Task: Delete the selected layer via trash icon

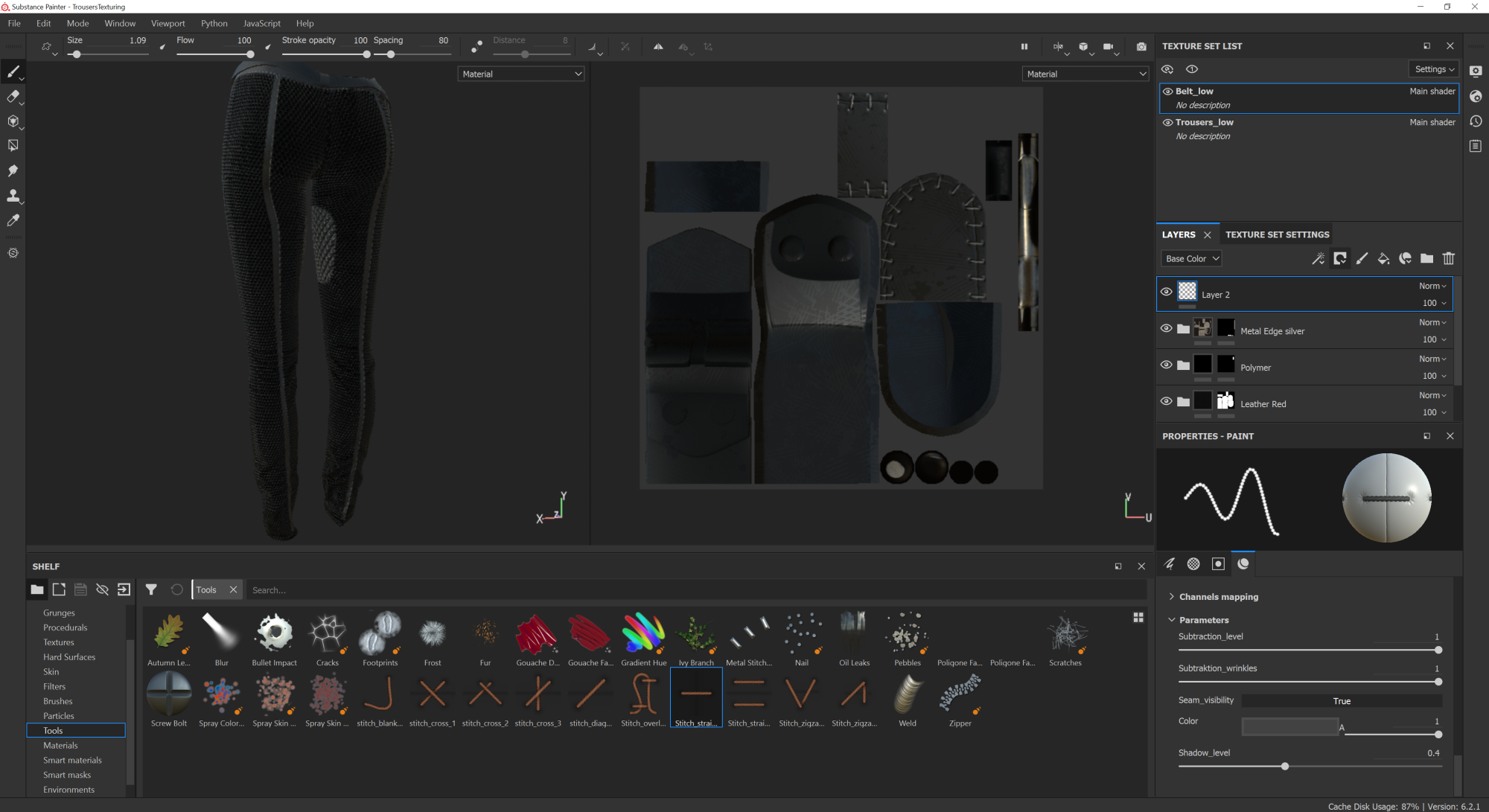Action: 1449,258
